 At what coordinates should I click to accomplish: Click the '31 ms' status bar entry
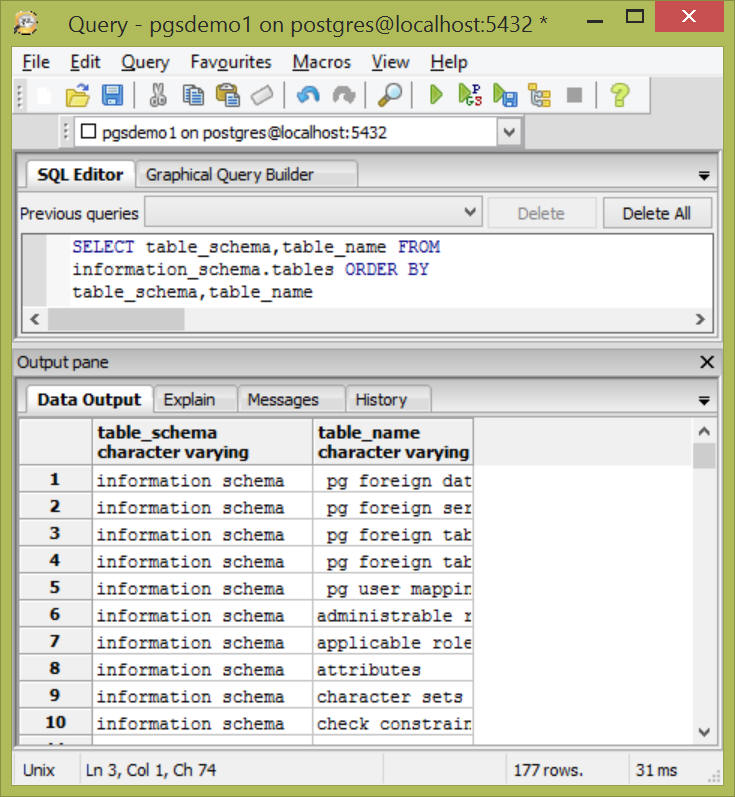click(656, 770)
